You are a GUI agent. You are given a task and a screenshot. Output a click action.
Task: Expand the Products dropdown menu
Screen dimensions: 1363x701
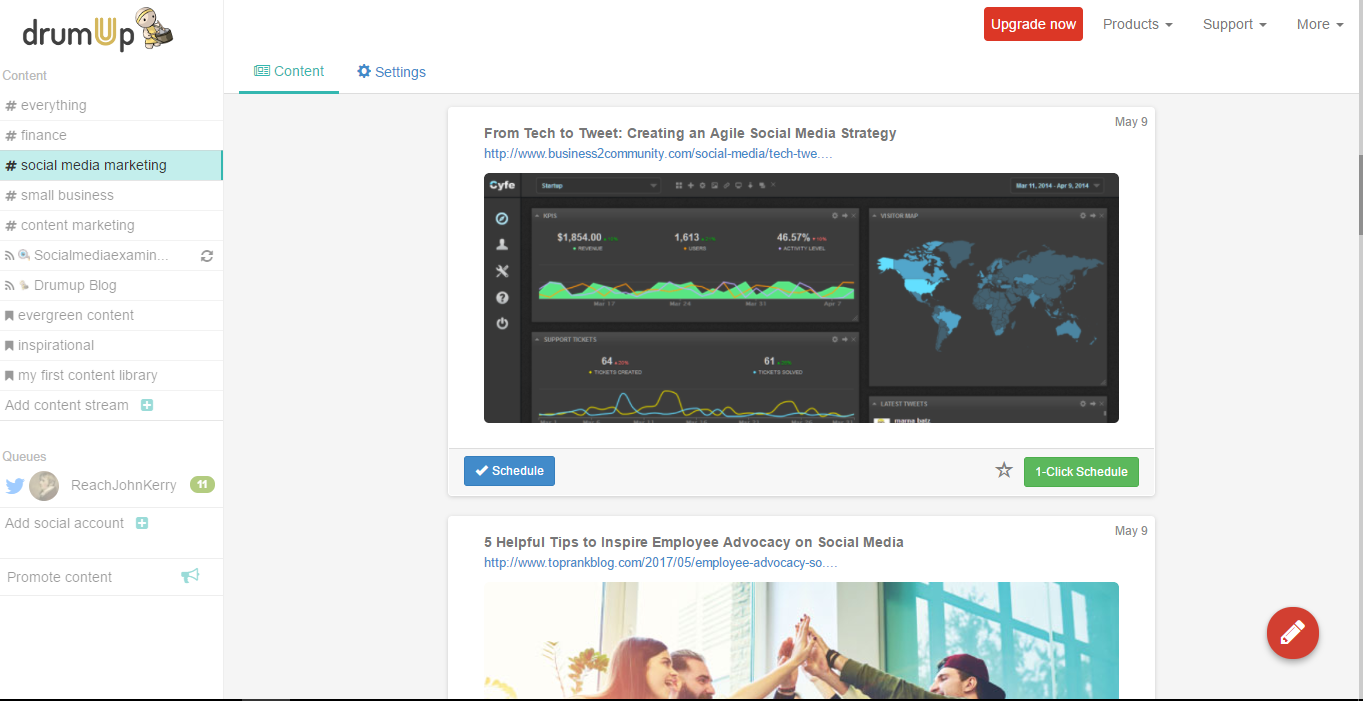[x=1137, y=24]
